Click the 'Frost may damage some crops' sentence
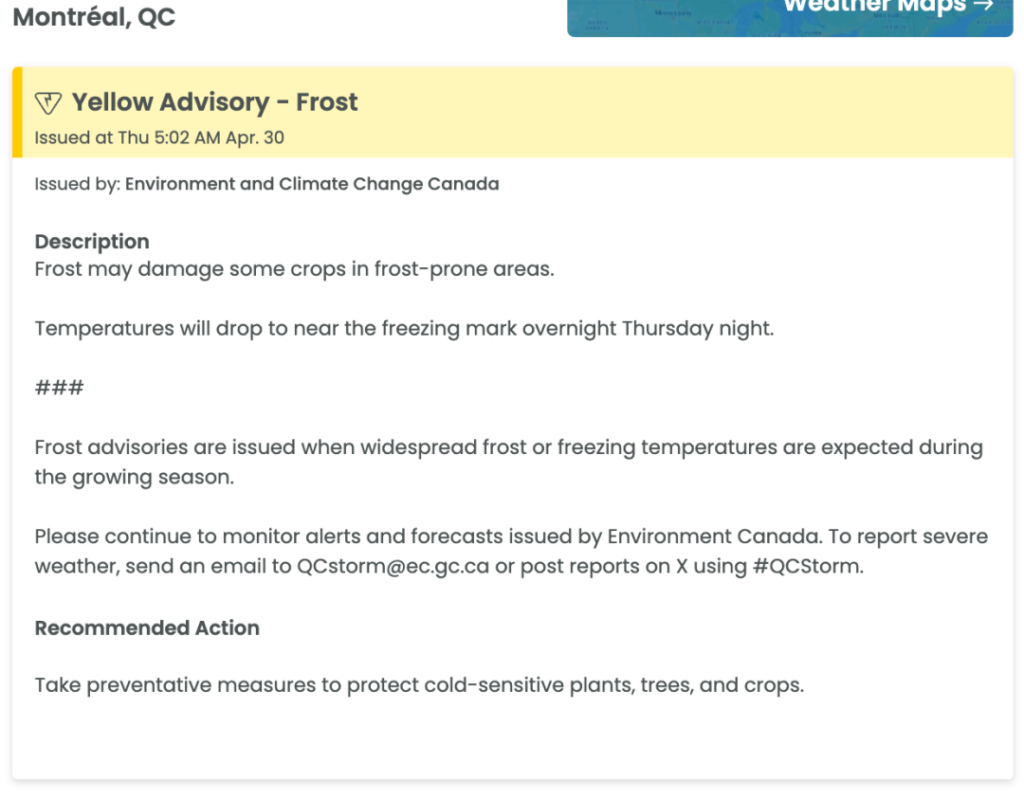Viewport: 1024px width, 800px height. [295, 269]
